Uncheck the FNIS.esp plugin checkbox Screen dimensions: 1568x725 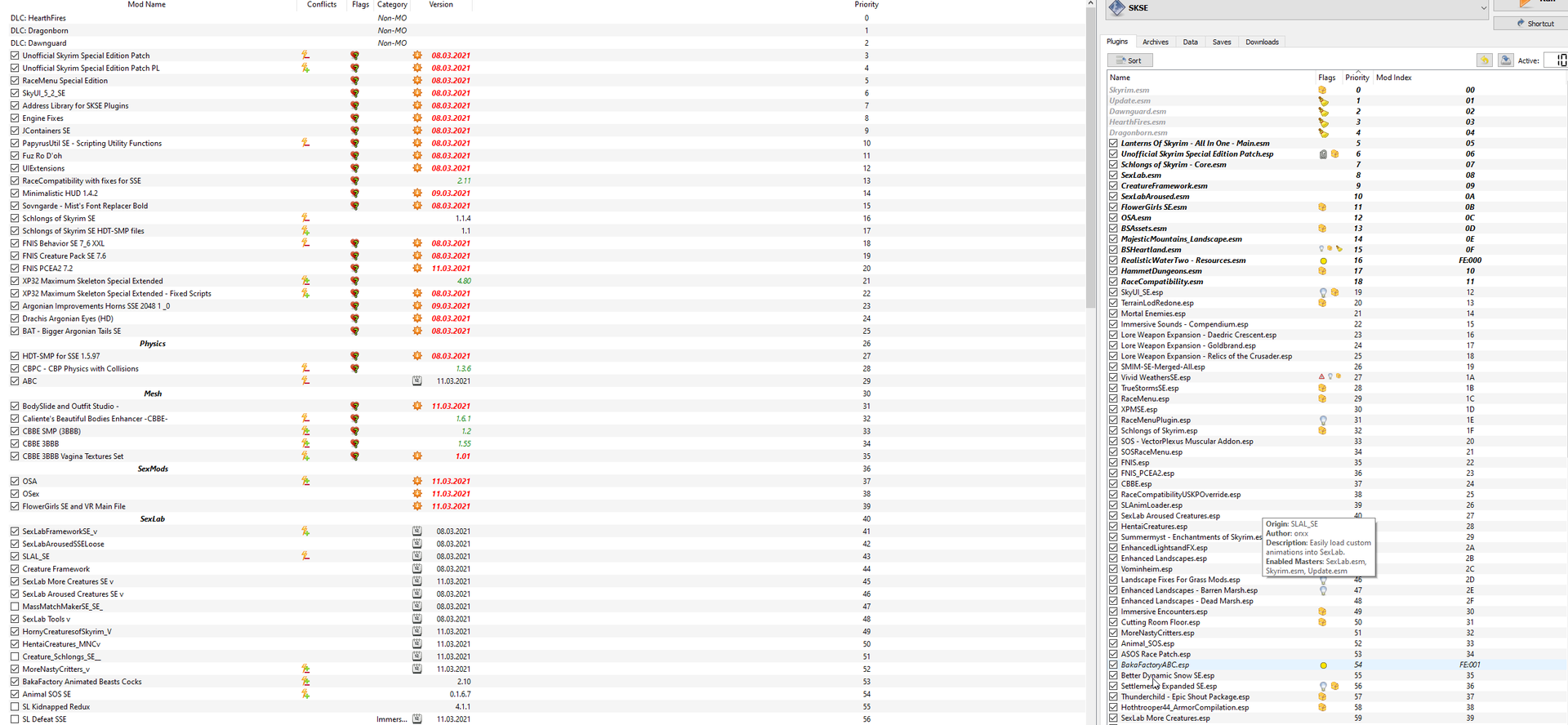(x=1113, y=463)
